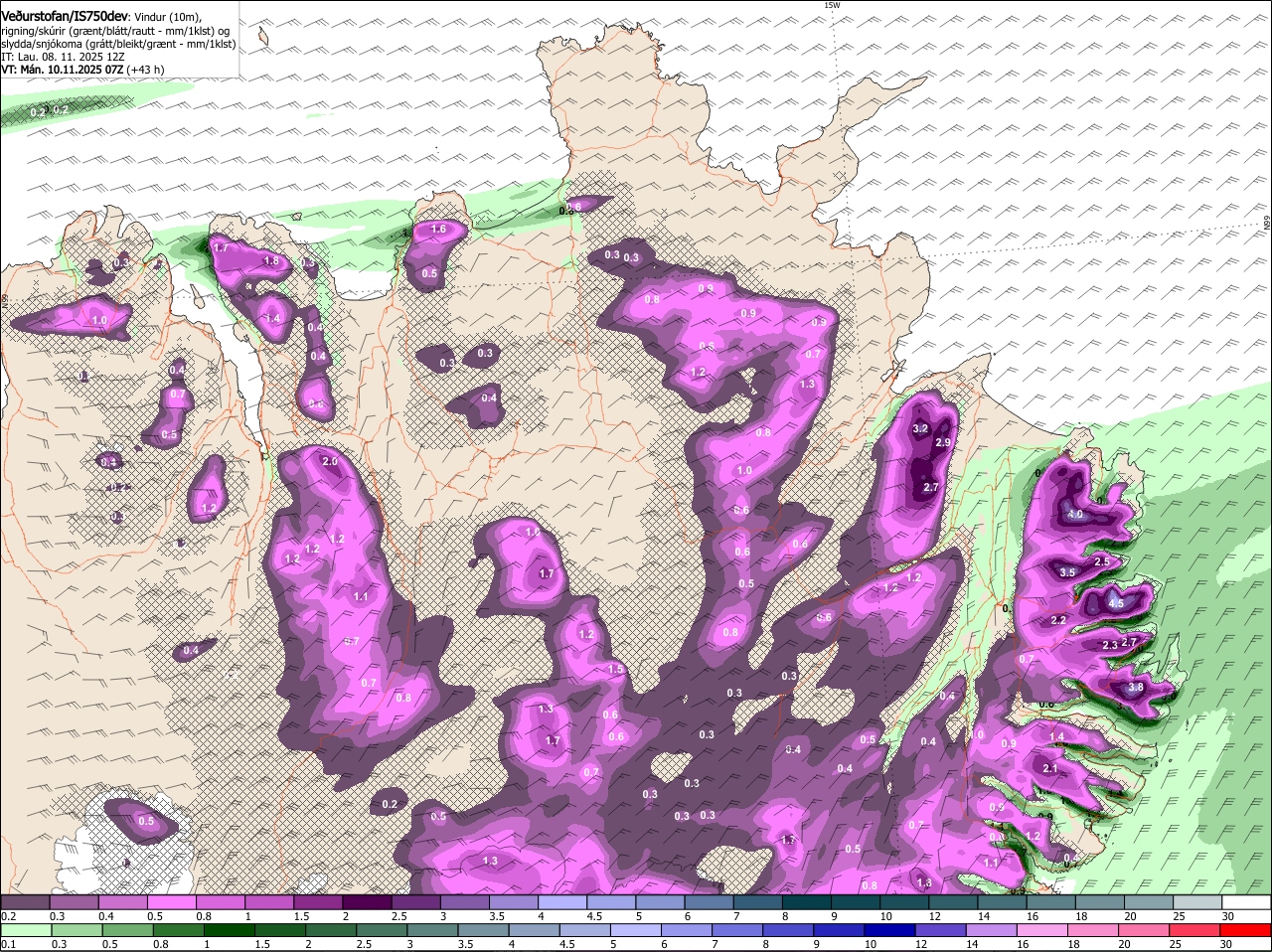
Task: Click the "25" label in the top snow legend
Action: pos(1179,916)
